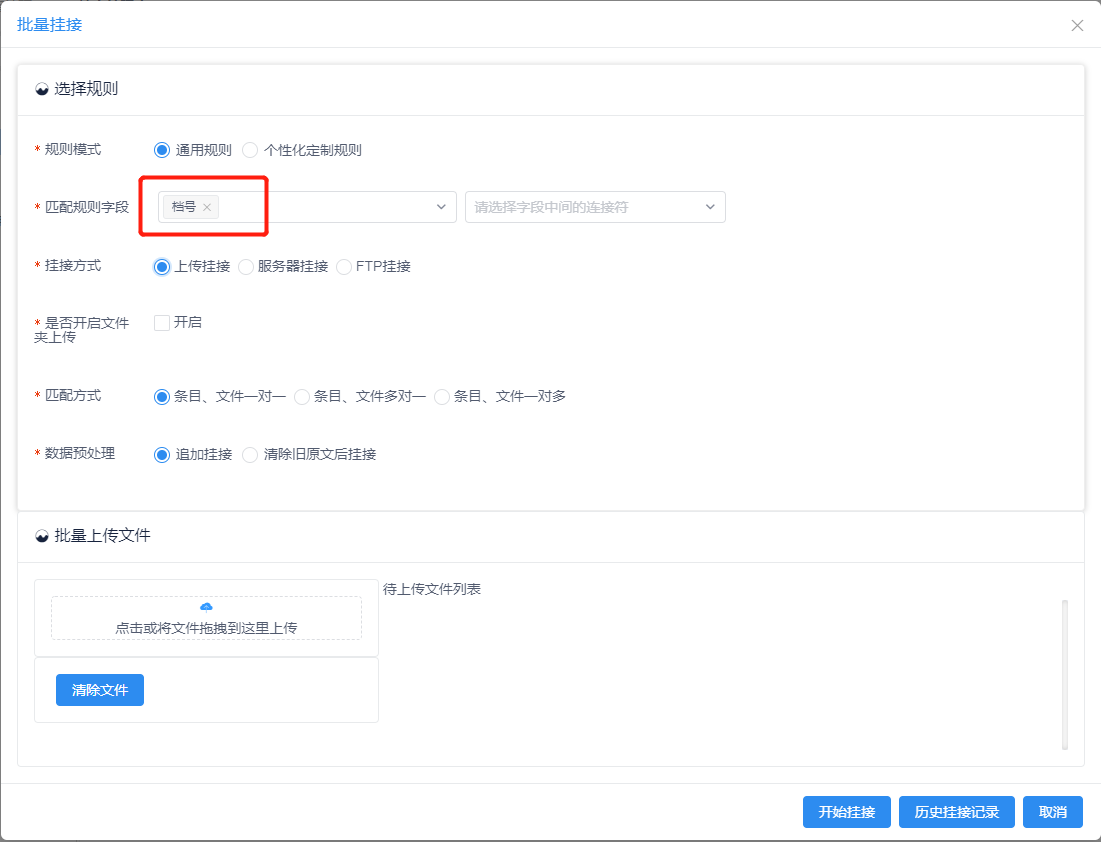This screenshot has width=1101, height=842.
Task: Select the 个性化定制规则 radio option
Action: (251, 150)
